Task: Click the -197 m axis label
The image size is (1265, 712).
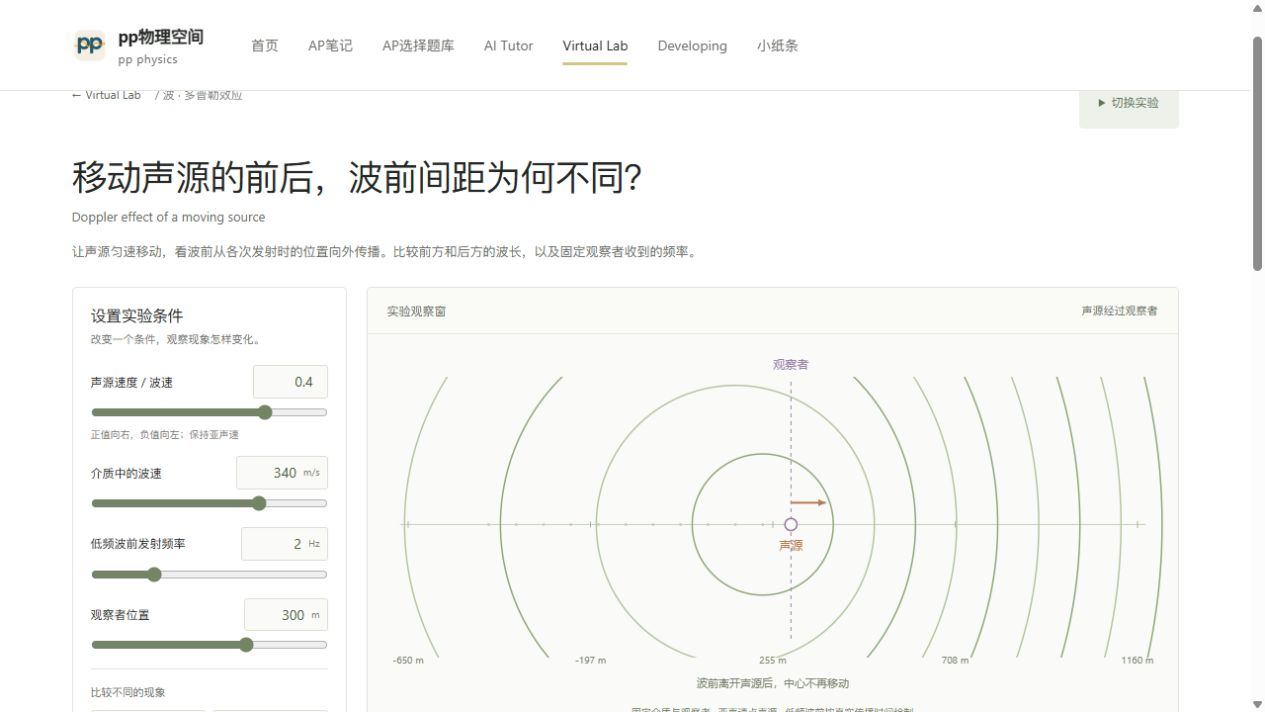Action: (590, 660)
